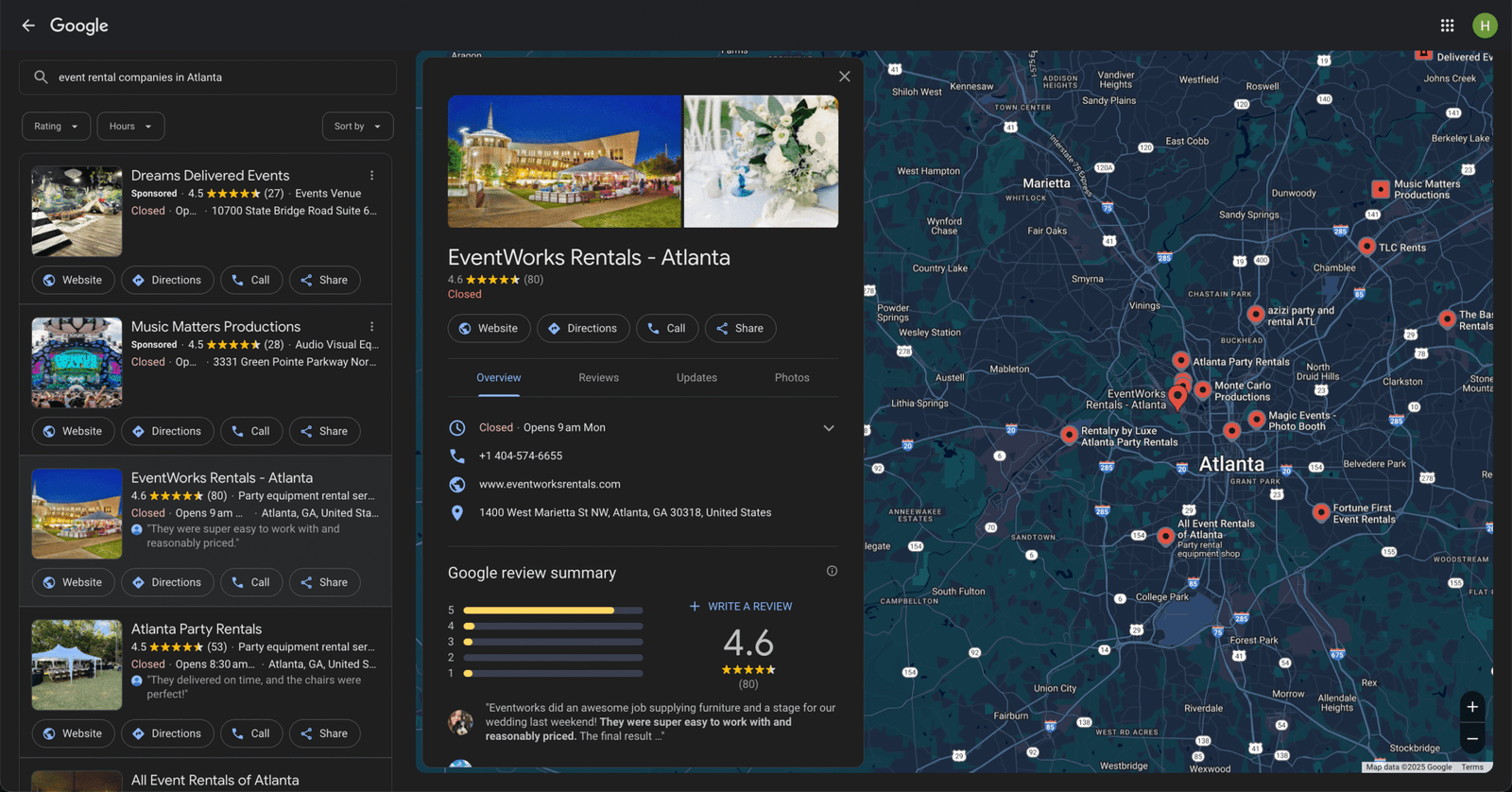
Task: Click Share in the EventWorks detail panel
Action: (x=740, y=328)
